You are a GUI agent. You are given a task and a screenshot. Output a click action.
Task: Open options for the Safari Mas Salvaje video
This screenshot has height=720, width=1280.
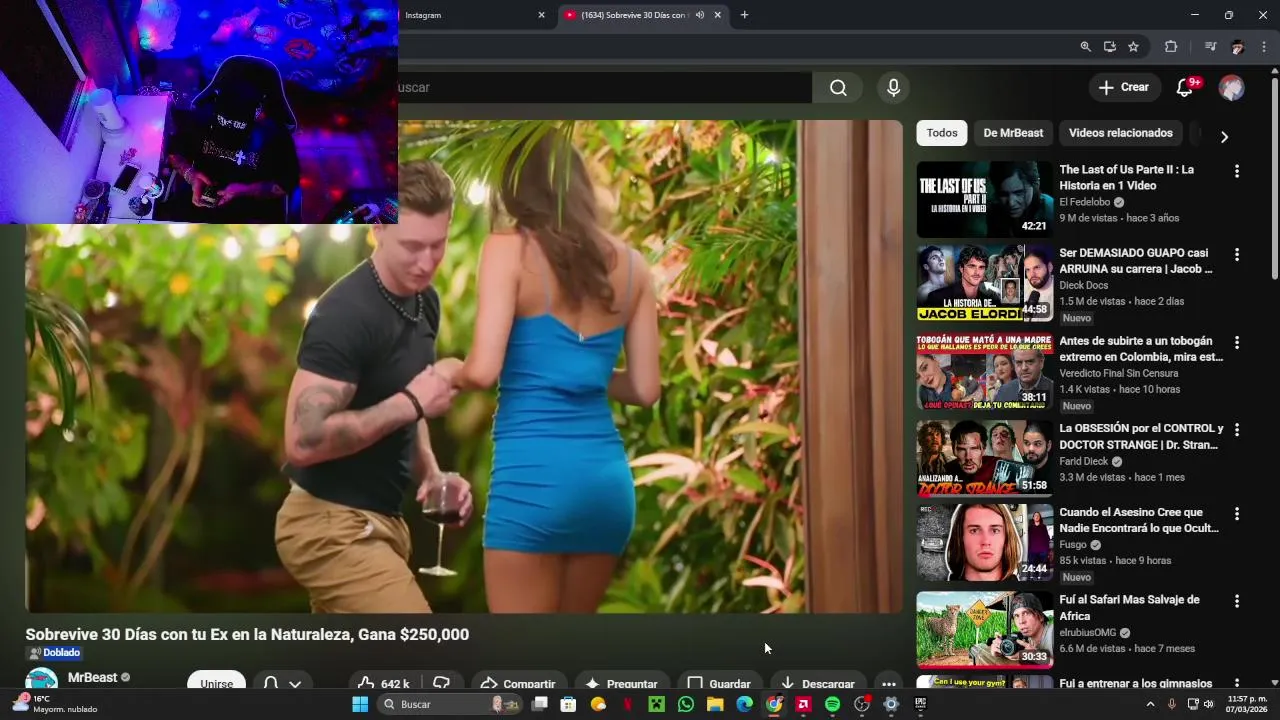[1237, 601]
